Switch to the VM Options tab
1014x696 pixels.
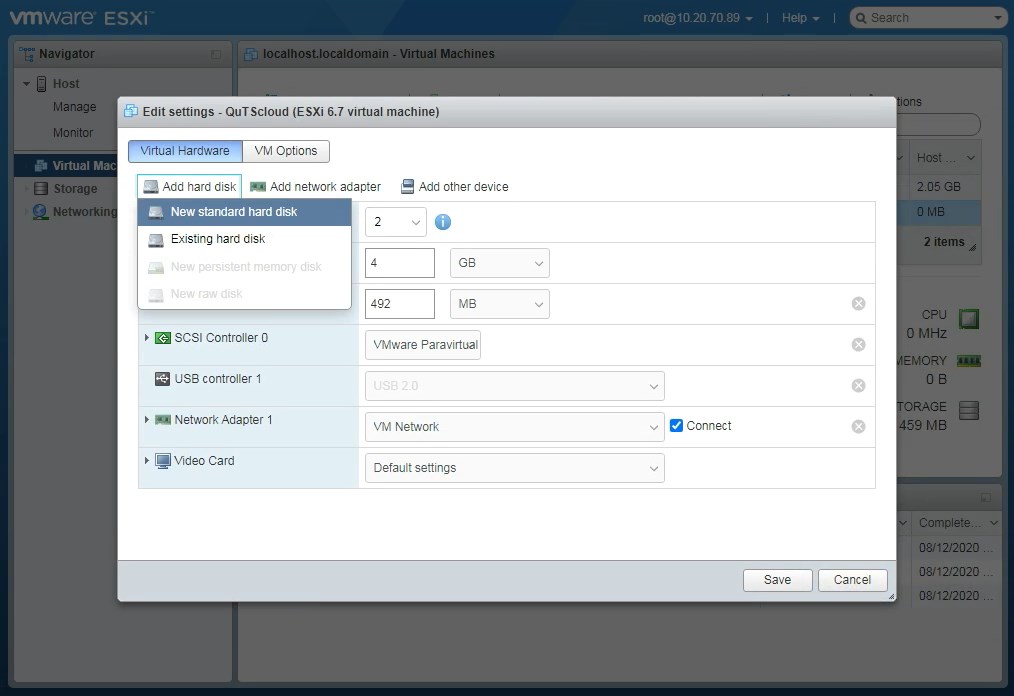pos(286,151)
